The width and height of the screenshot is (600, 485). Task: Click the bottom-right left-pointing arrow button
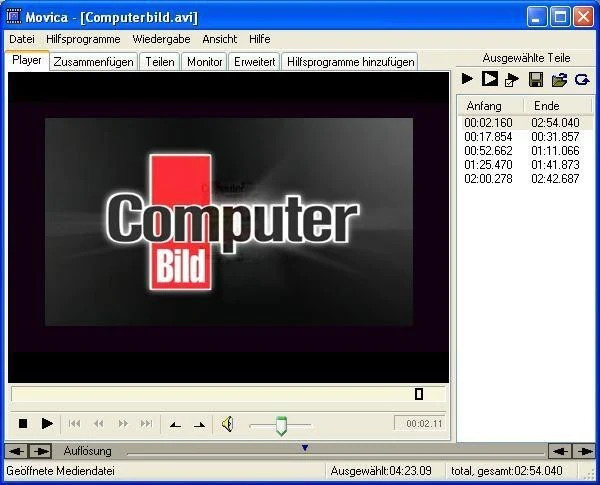(560, 451)
